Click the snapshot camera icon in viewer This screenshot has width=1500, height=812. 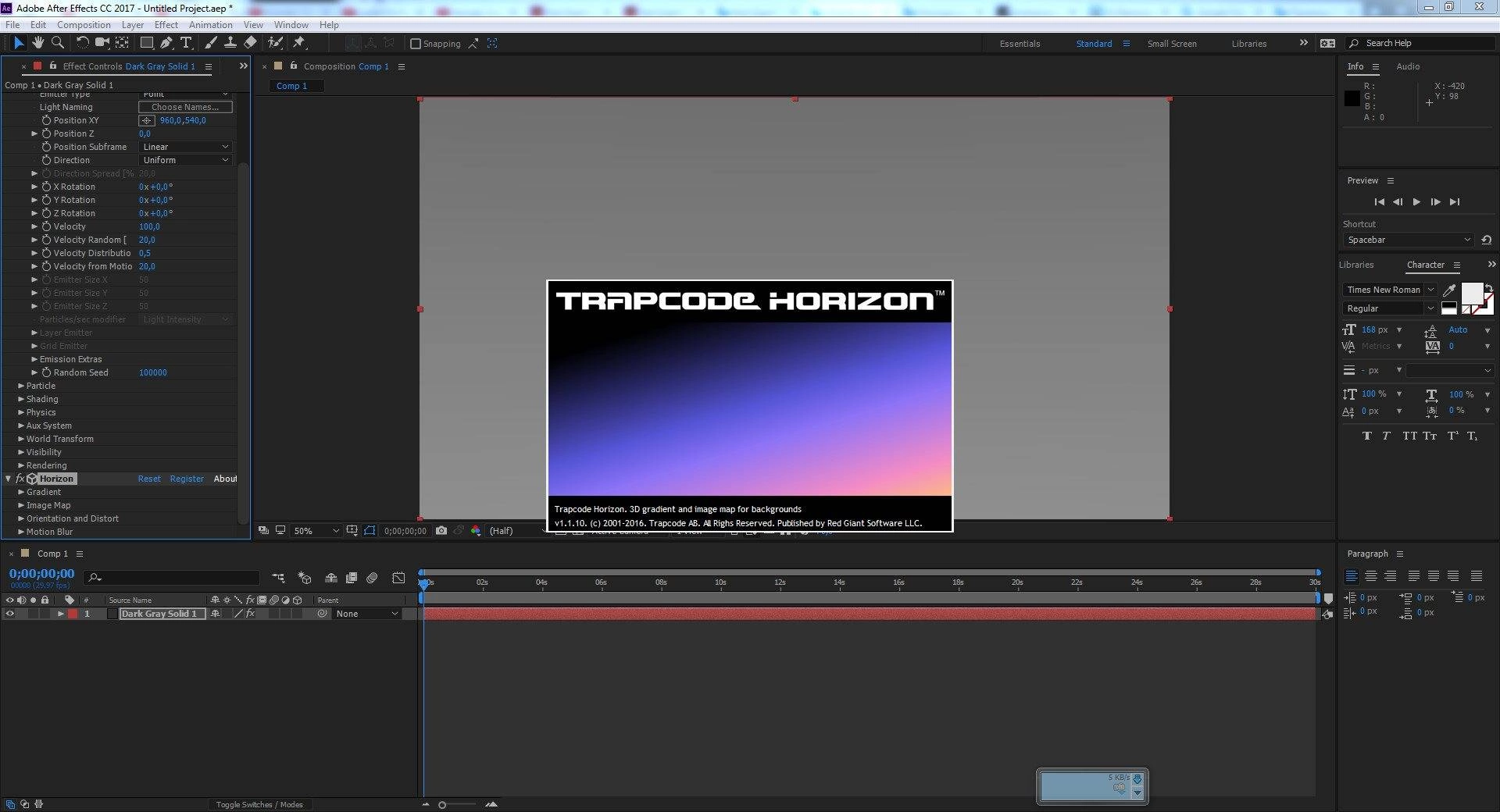441,530
